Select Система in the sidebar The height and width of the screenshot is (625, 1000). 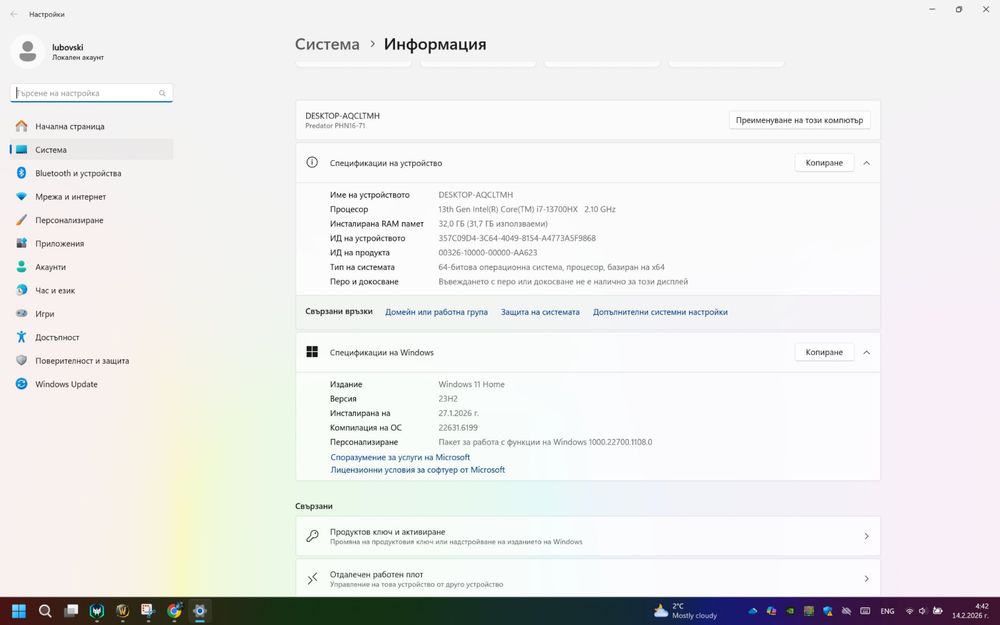tap(91, 150)
